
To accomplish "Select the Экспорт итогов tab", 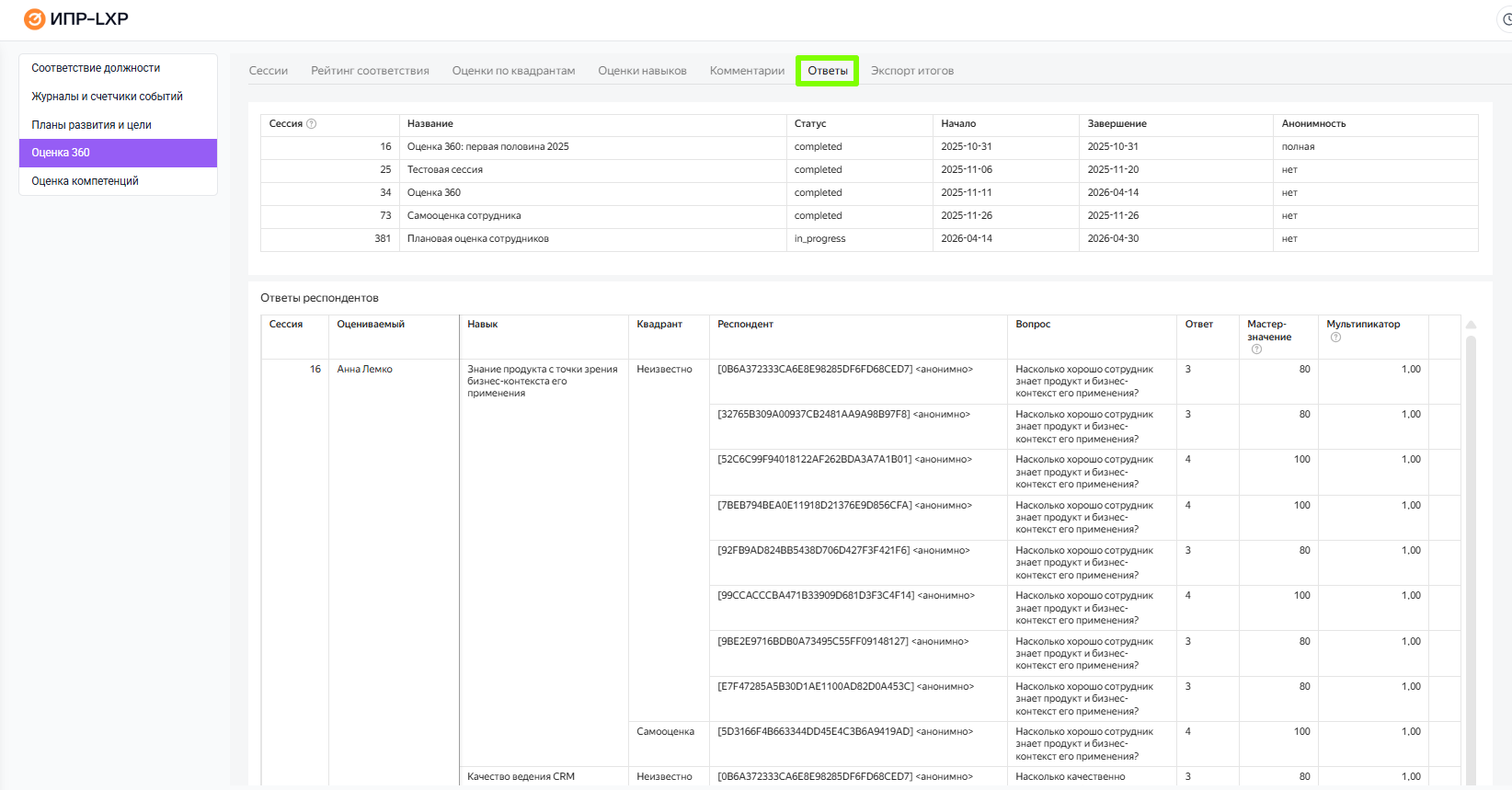I will [x=911, y=71].
